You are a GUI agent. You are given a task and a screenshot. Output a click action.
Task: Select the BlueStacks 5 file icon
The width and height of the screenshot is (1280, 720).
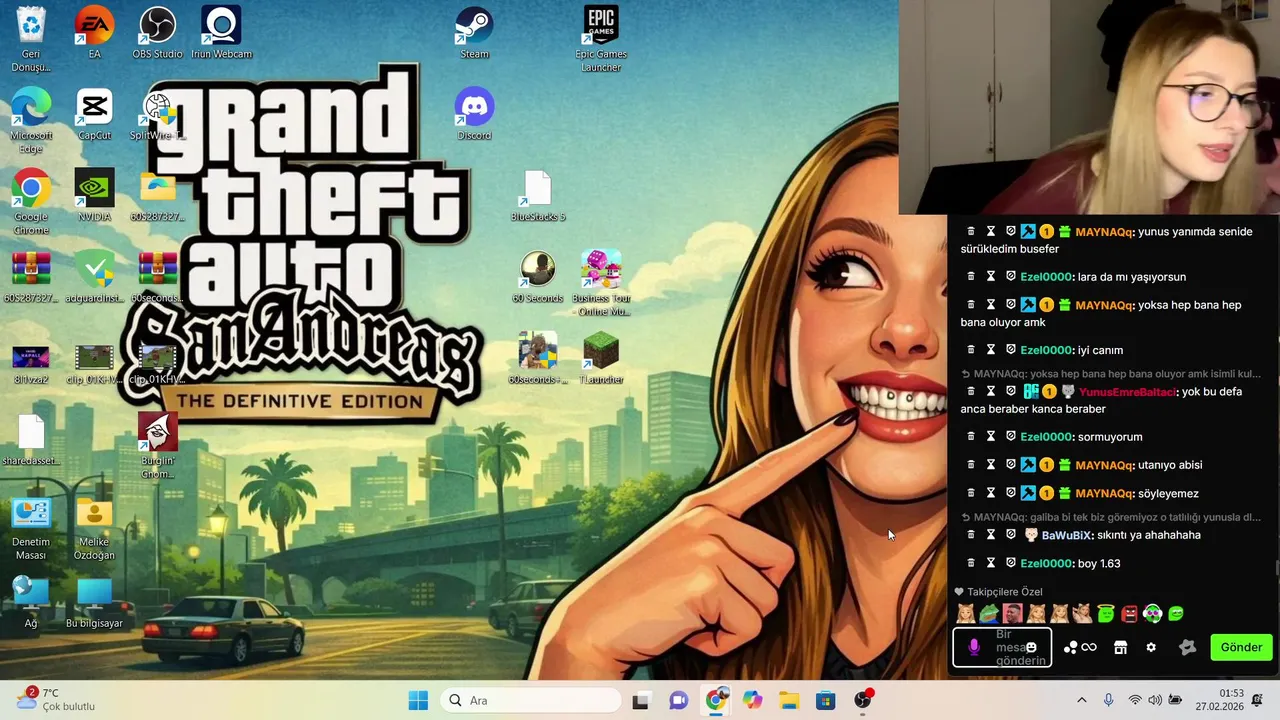tap(538, 196)
